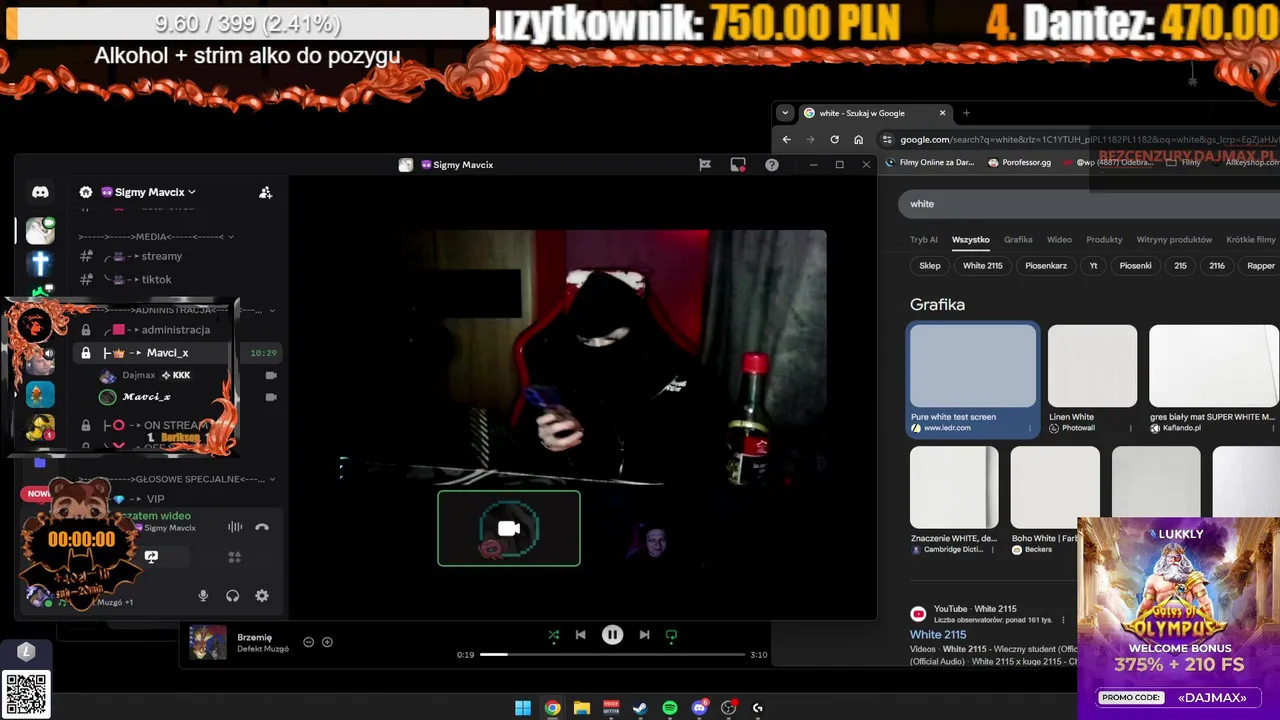Open Discord user settings gear
Screen dimensions: 1280x720
click(x=262, y=596)
